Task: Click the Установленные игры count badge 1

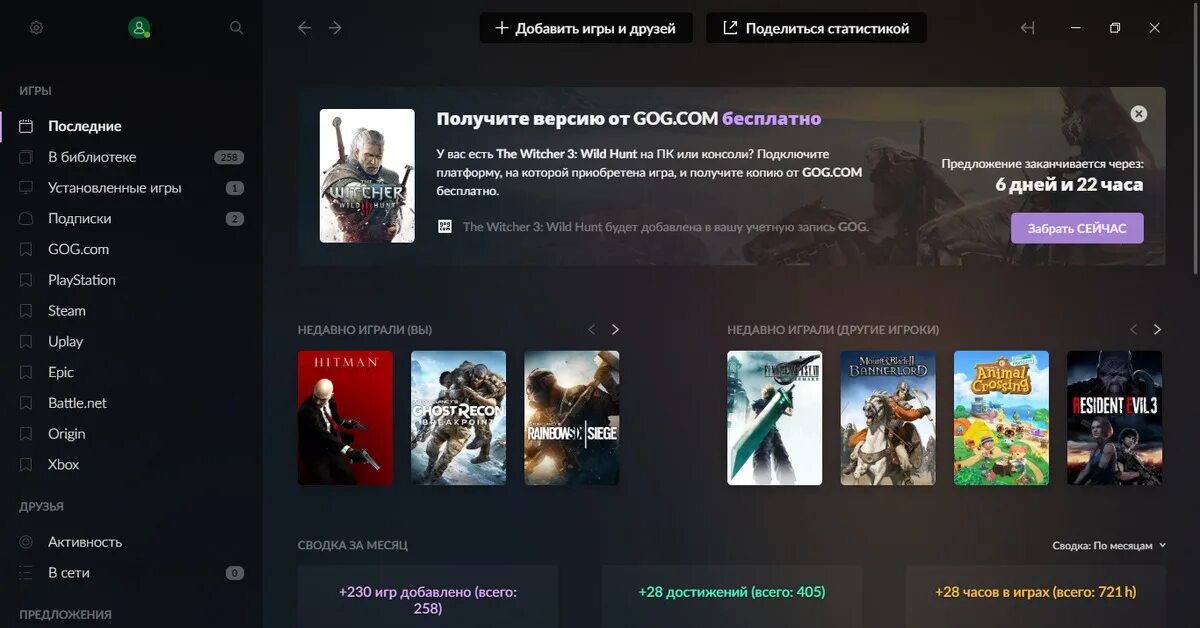Action: click(235, 188)
